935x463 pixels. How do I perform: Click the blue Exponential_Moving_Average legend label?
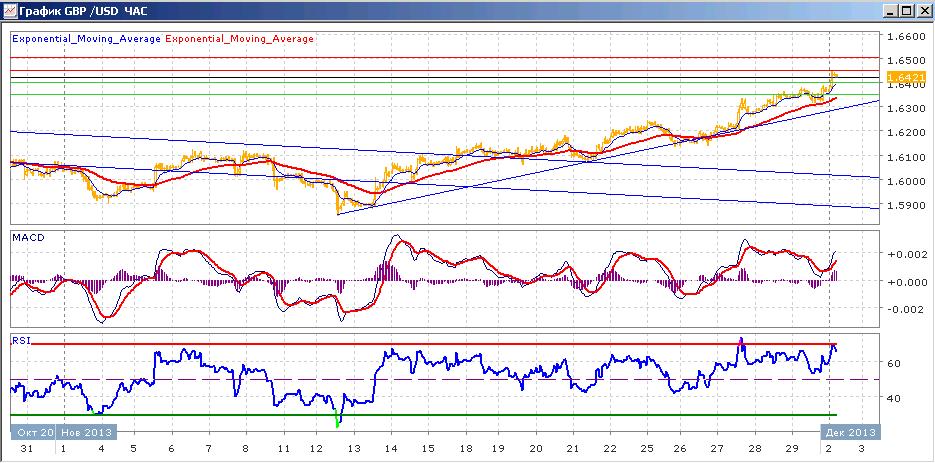[86, 39]
